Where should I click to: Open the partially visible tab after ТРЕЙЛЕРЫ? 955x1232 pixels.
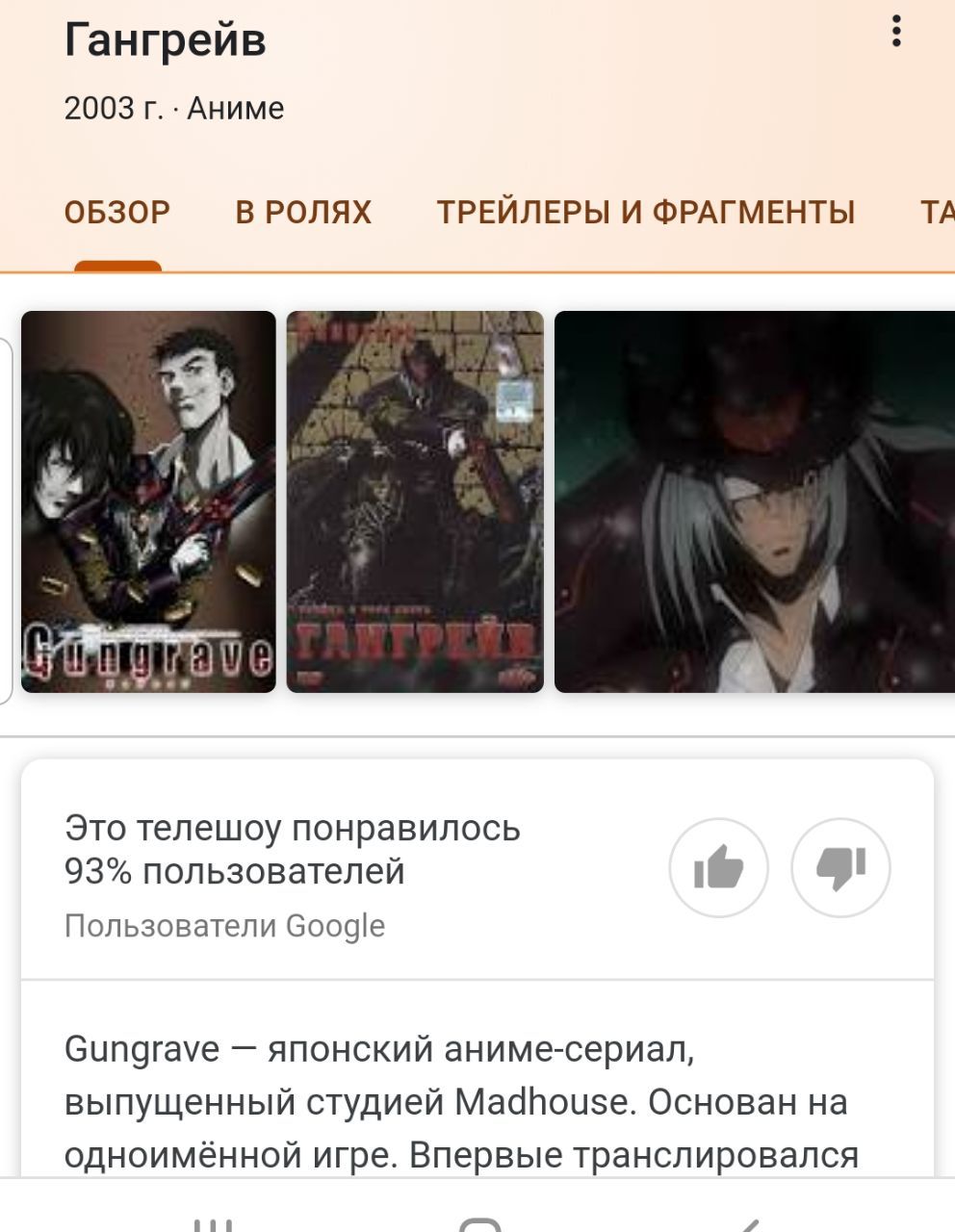pyautogui.click(x=937, y=212)
